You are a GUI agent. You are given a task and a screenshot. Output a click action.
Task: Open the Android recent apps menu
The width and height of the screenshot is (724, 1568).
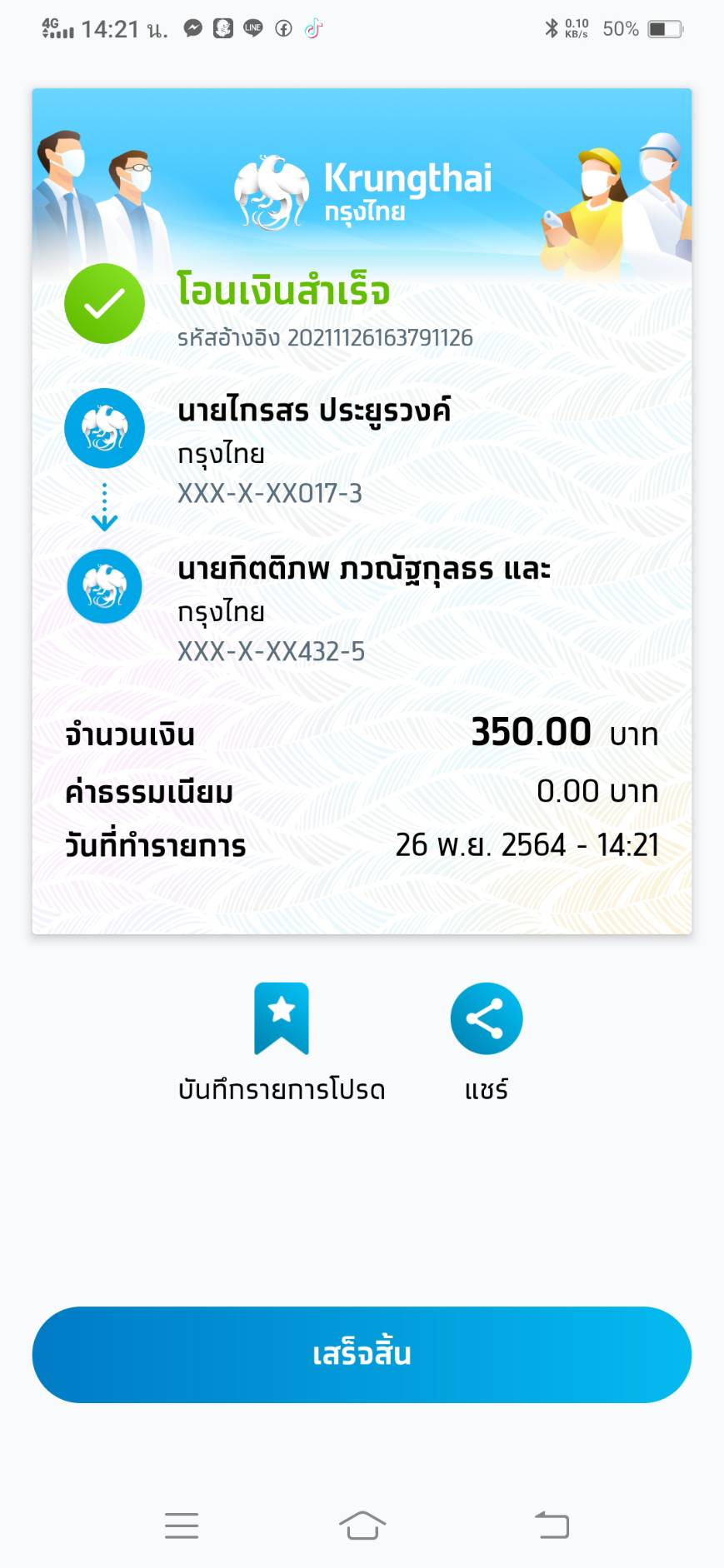click(182, 1525)
